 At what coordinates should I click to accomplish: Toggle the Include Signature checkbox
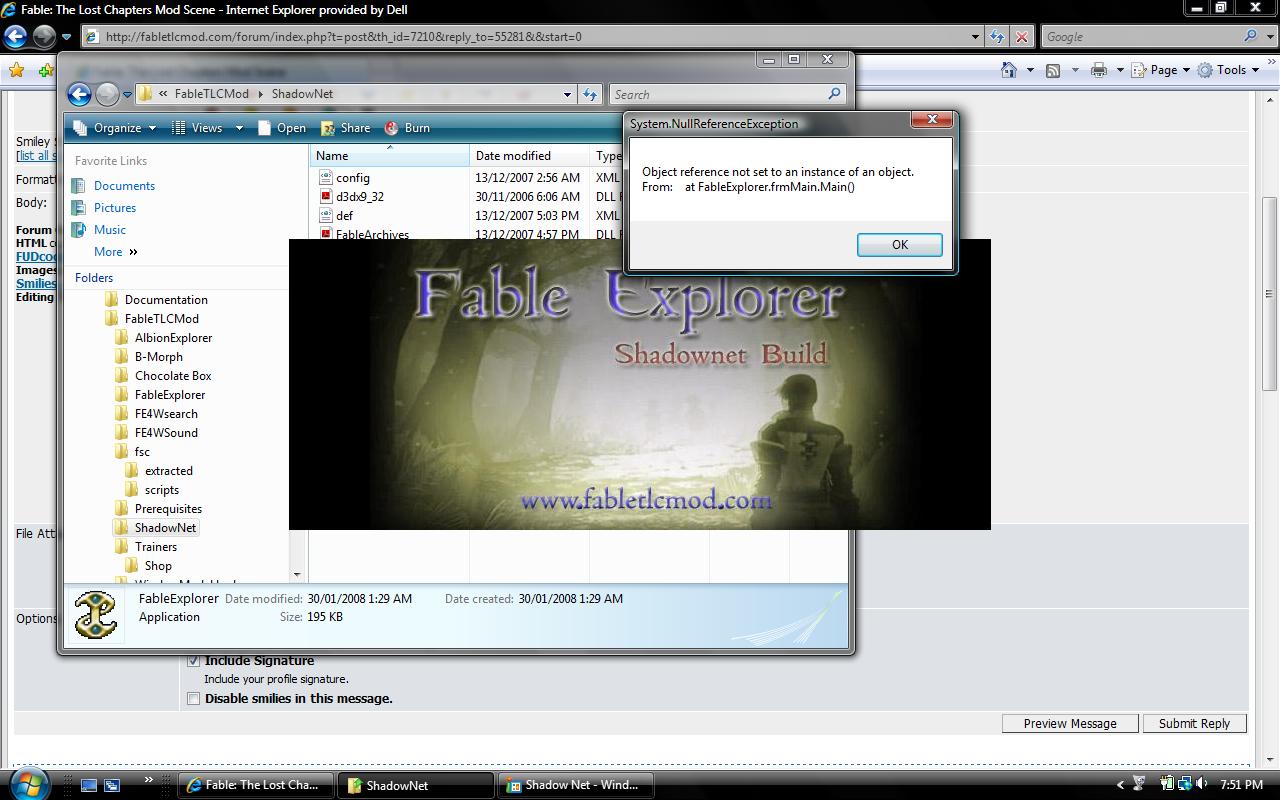[194, 661]
